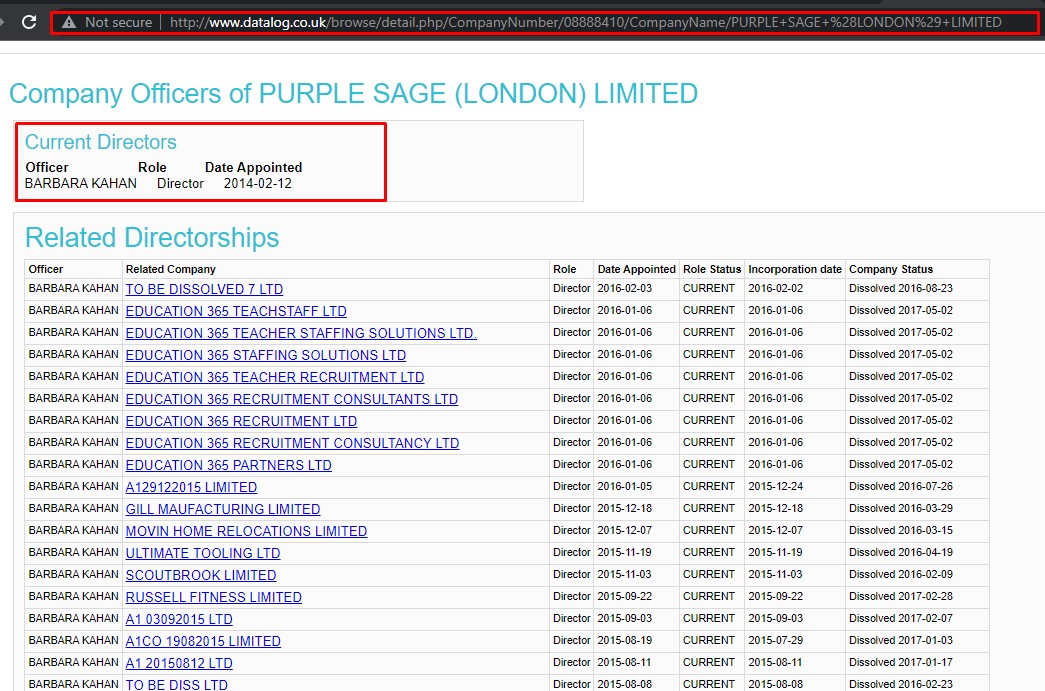Click appointment date 2014-02-12

(x=257, y=183)
